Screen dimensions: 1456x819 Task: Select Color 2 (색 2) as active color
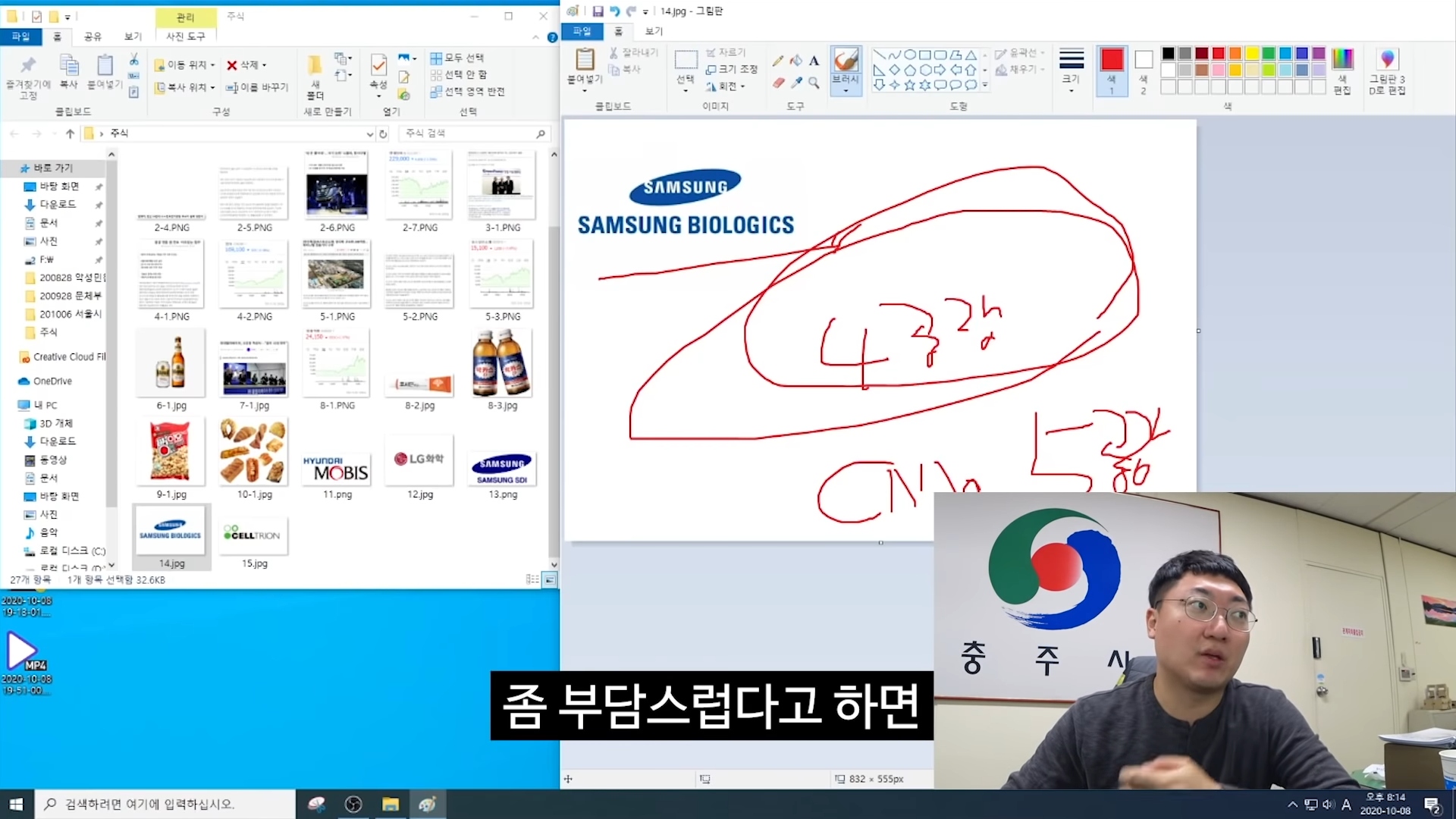[1144, 71]
